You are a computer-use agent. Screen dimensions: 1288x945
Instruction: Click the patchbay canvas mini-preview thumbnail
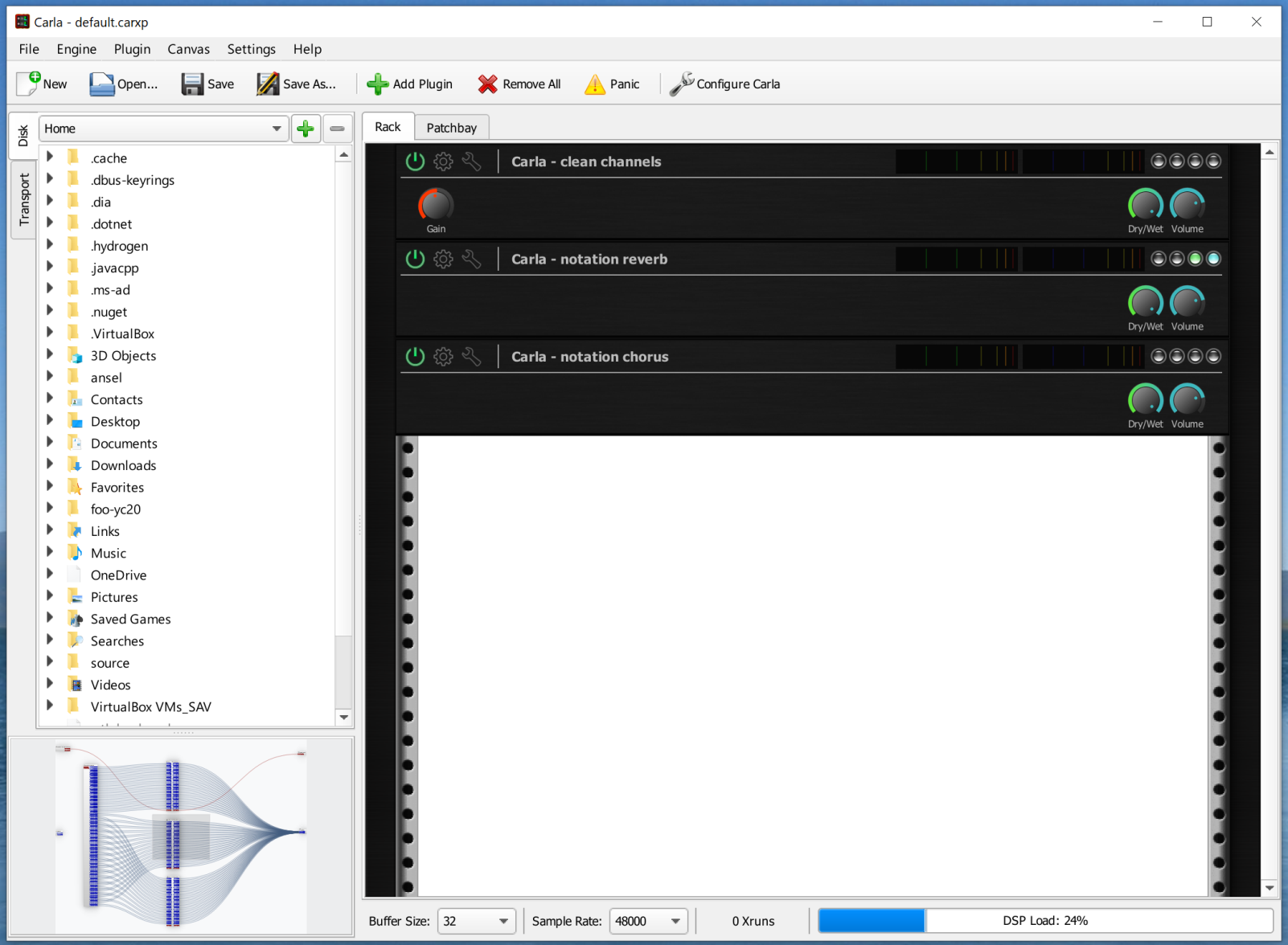coord(181,836)
